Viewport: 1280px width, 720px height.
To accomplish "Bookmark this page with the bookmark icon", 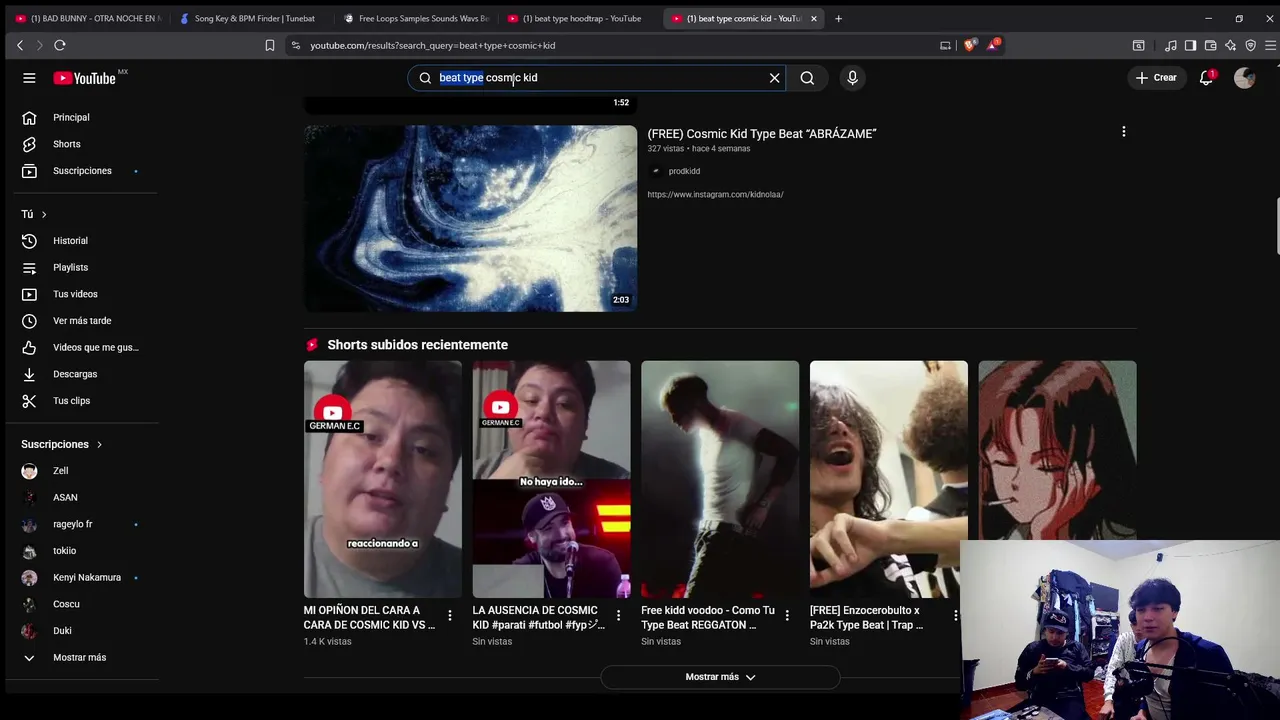I will pos(270,45).
